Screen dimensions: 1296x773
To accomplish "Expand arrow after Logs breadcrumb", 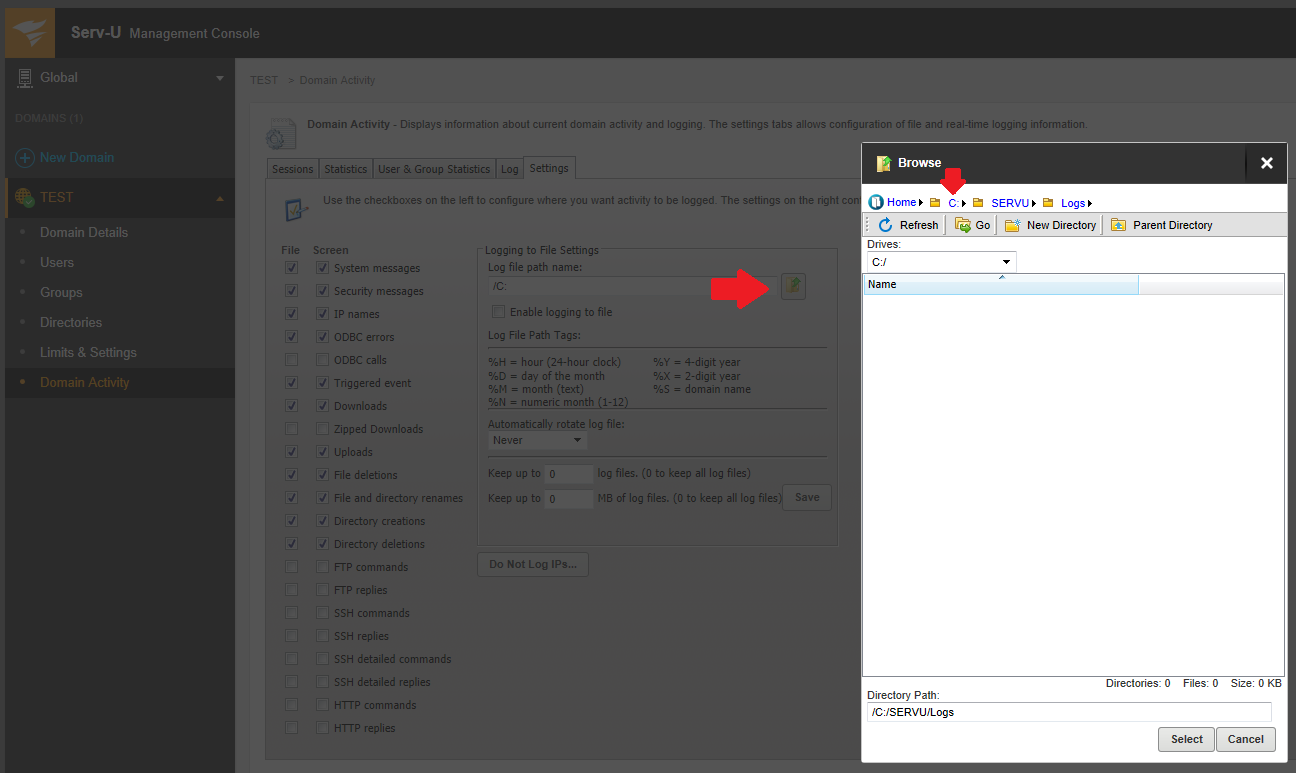I will [1090, 203].
